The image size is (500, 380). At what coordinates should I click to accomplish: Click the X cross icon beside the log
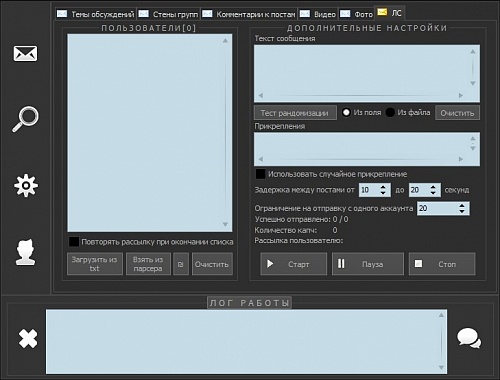click(28, 339)
